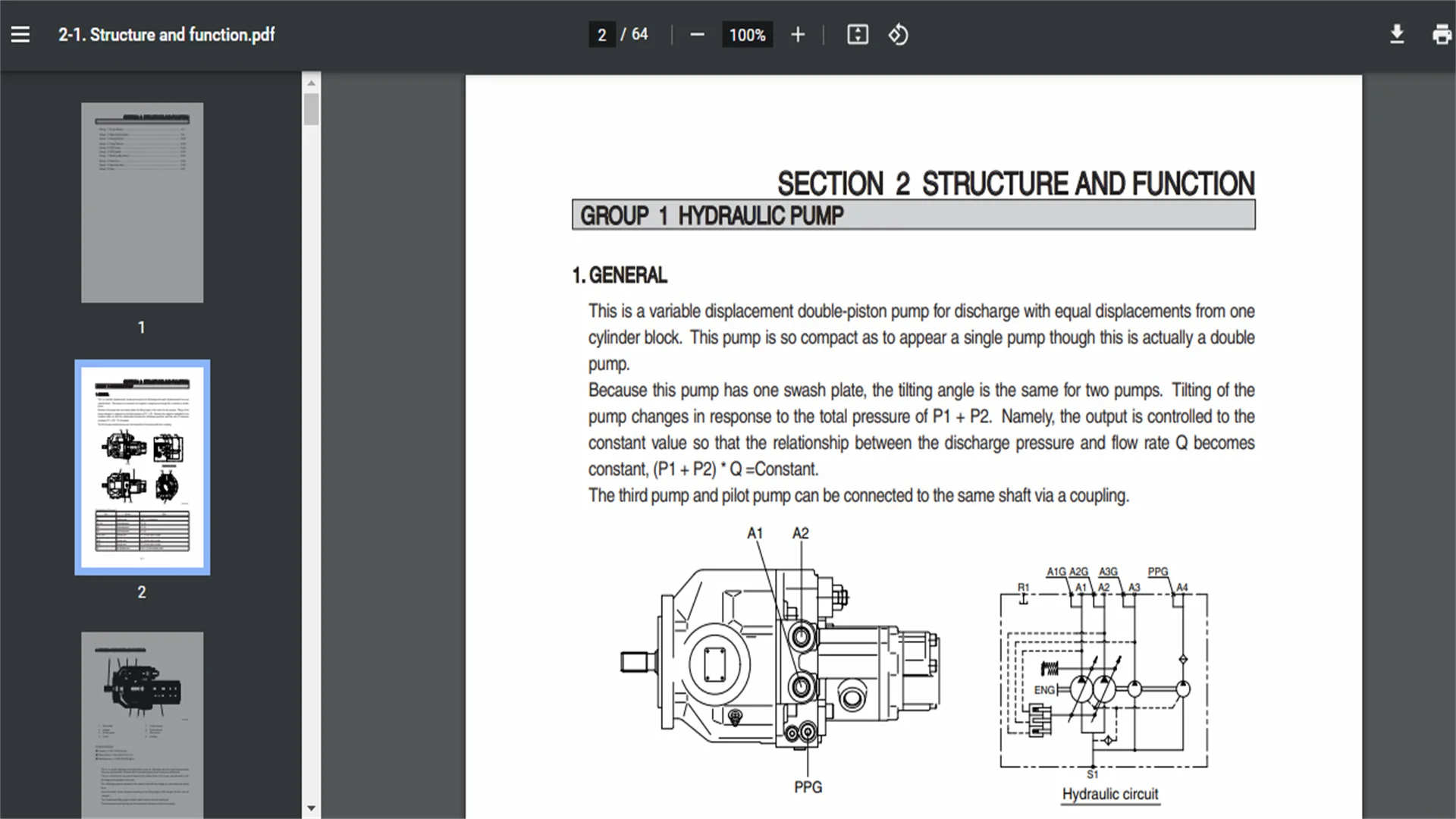Click the thumbnail scrollbar up arrow
The width and height of the screenshot is (1456, 819).
pos(311,82)
